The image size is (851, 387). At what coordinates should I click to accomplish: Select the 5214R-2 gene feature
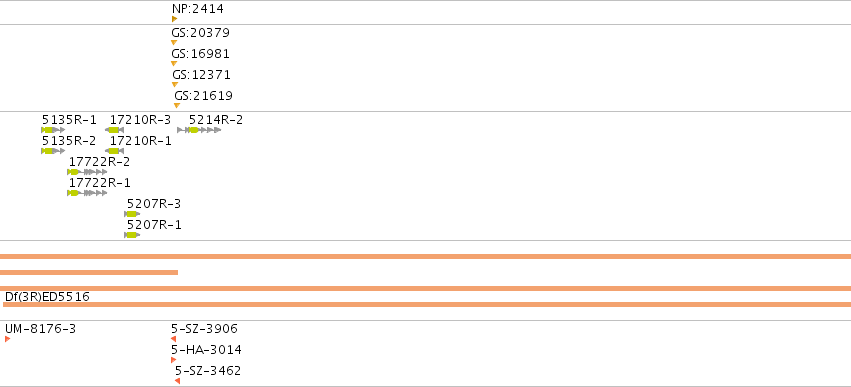tap(199, 130)
